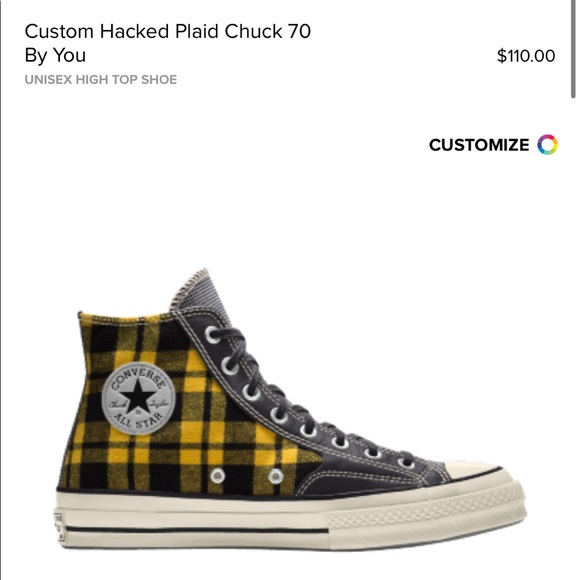Screen dimensions: 580x580
Task: Click the Converse All Star ankle patch
Action: click(138, 398)
